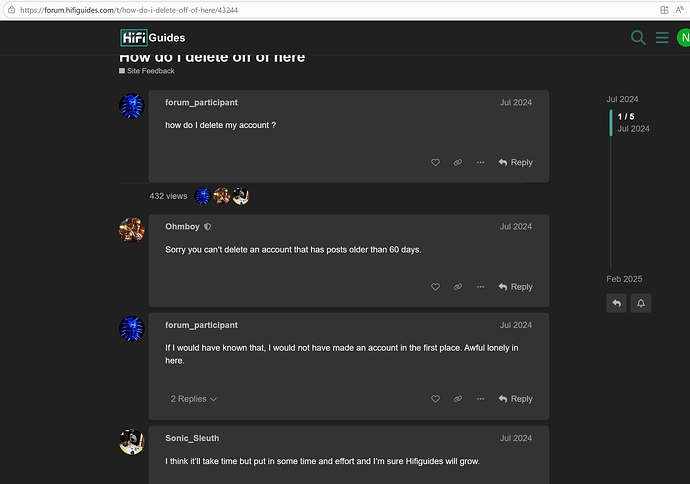Reply to Ohmboy's post
Screen dimensions: 690x484
tap(515, 287)
